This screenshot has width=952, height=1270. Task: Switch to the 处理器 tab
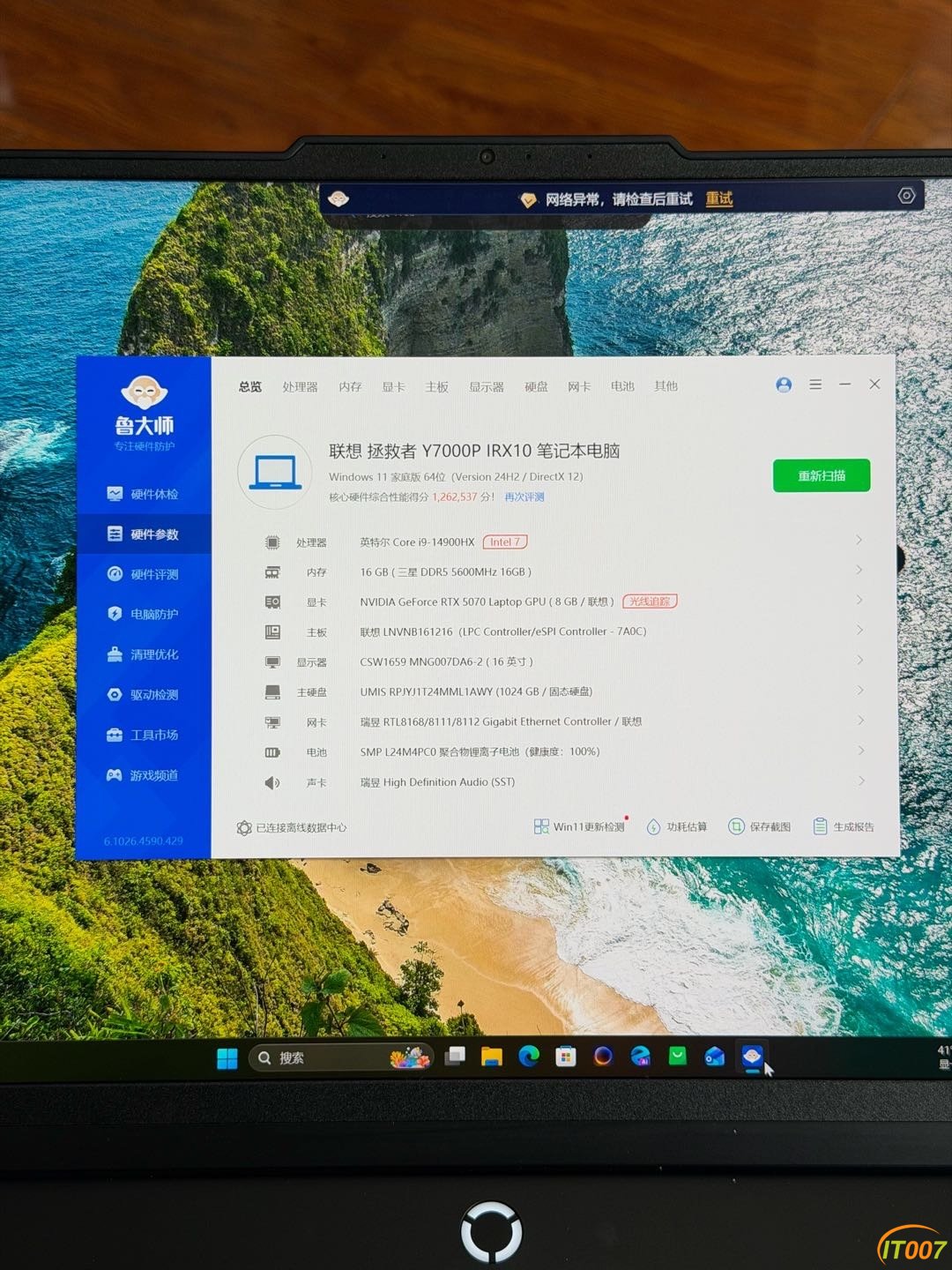[x=300, y=387]
